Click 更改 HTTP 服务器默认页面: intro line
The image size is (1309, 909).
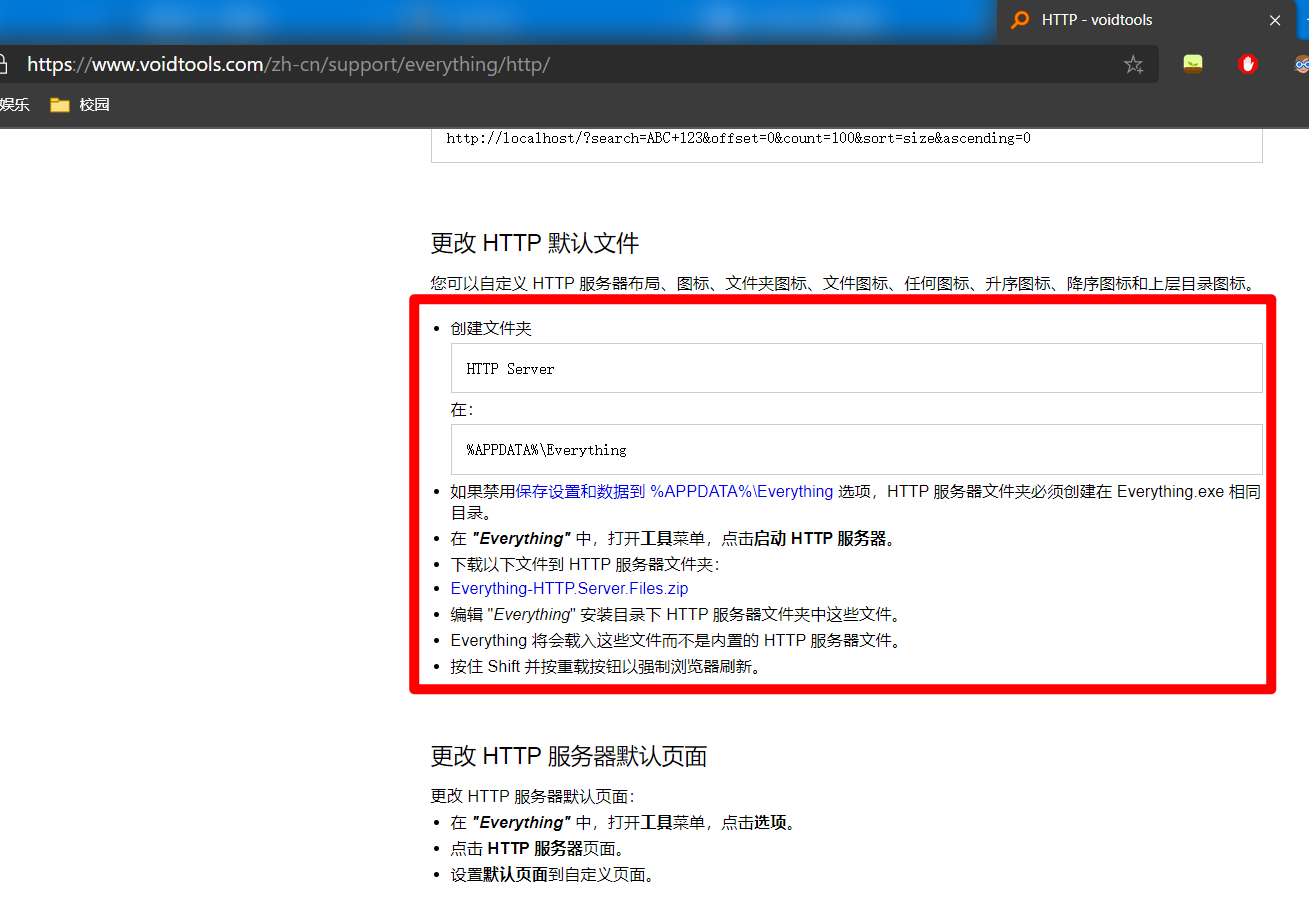(x=533, y=796)
